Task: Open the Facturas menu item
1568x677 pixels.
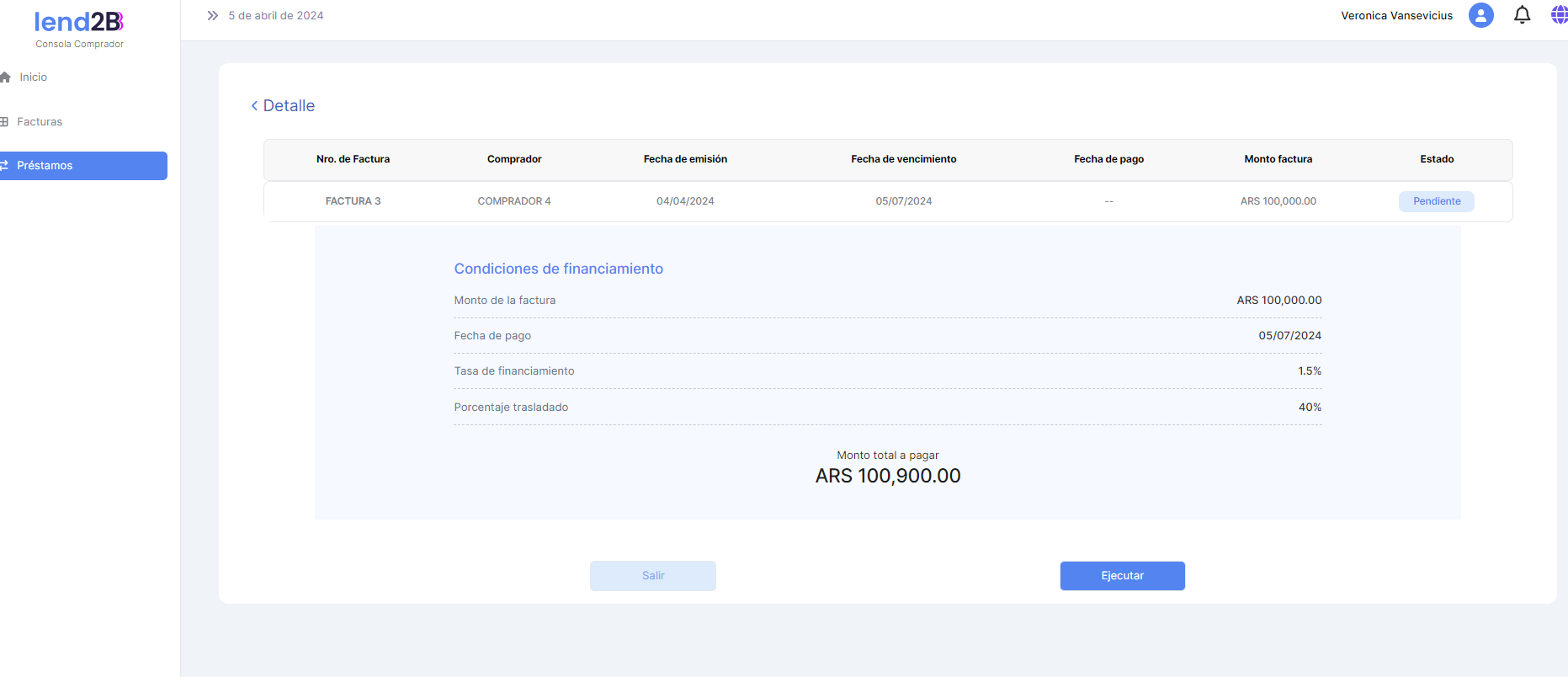Action: [x=40, y=122]
